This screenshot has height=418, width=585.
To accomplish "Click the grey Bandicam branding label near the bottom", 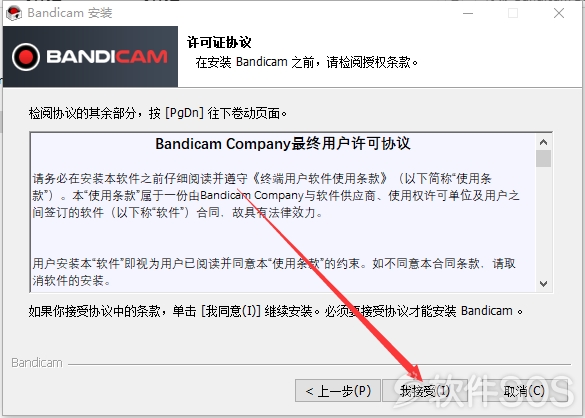I will 37,363.
